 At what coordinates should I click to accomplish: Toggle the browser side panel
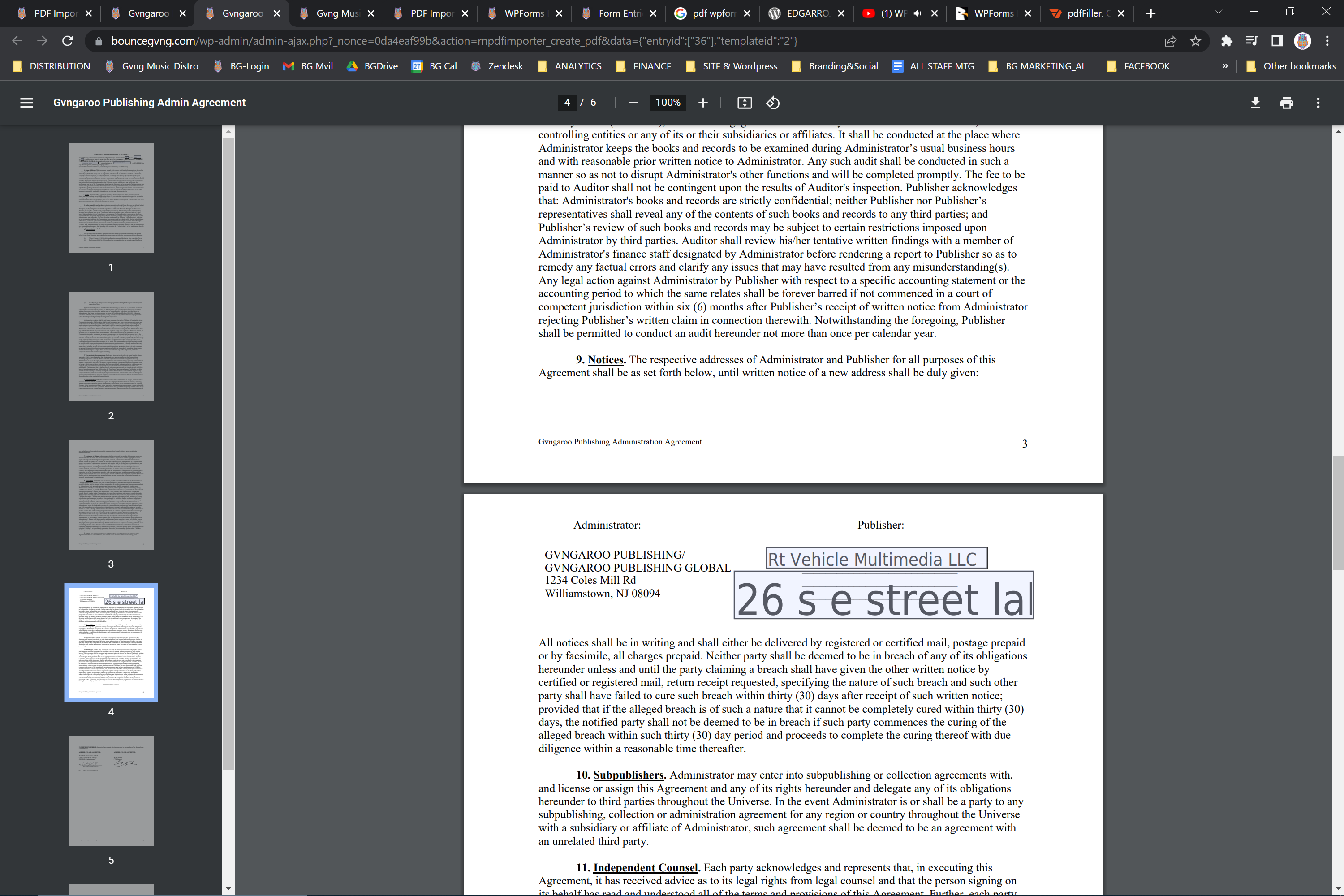(x=1276, y=41)
